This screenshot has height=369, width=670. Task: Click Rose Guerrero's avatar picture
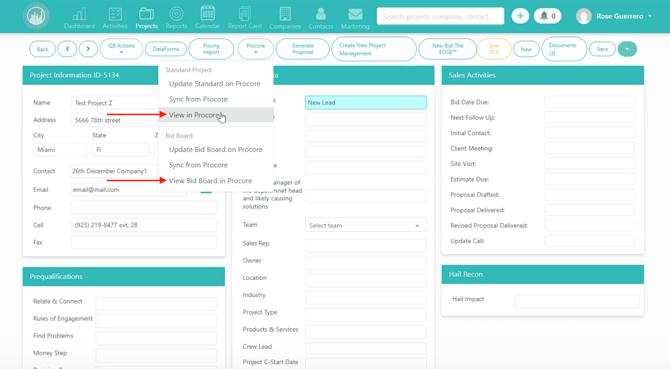583,16
